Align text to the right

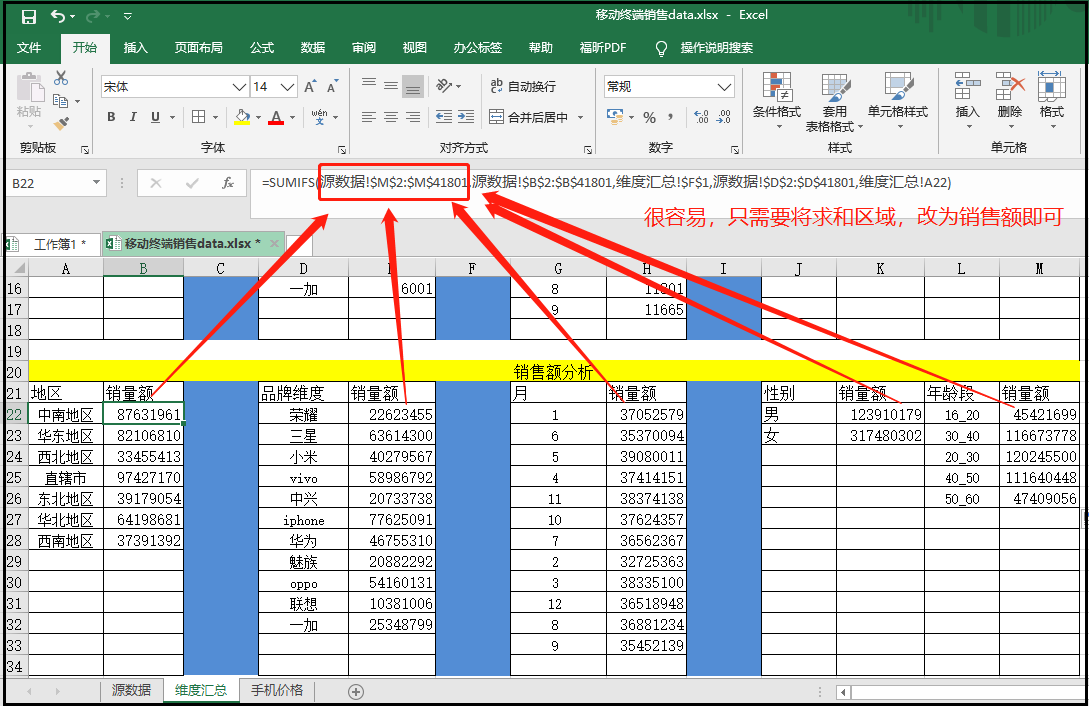coord(413,117)
